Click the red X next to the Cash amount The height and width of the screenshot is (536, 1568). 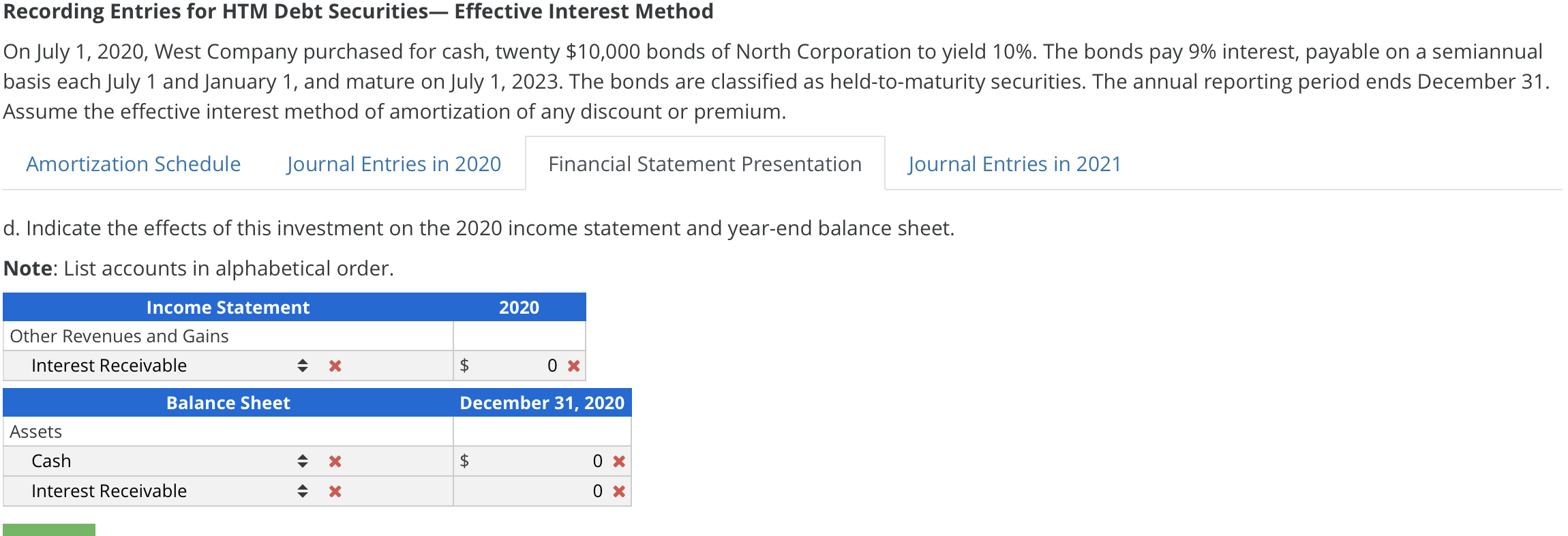[x=618, y=461]
